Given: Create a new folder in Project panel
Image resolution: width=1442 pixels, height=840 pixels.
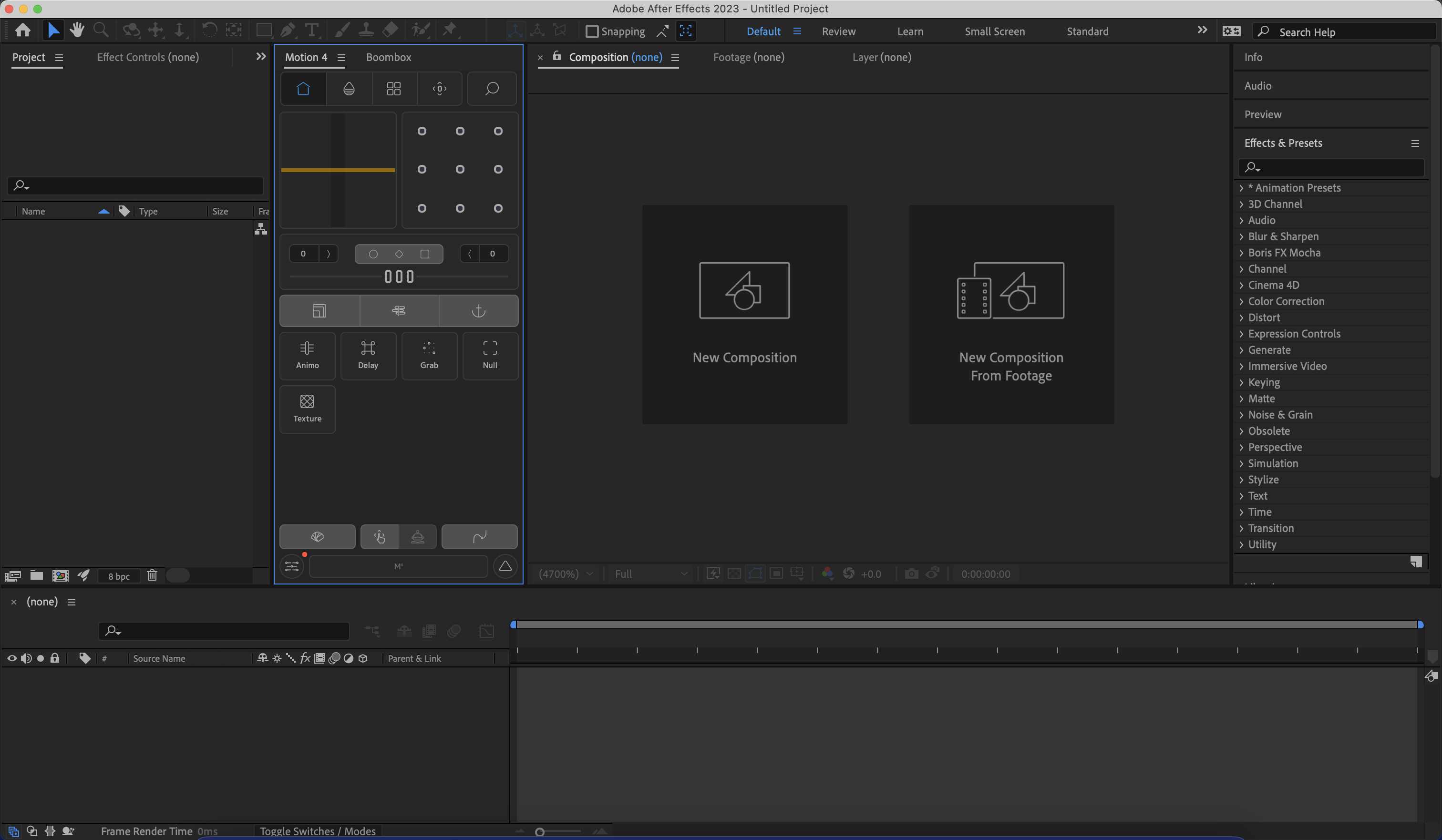Looking at the screenshot, I should [x=37, y=575].
